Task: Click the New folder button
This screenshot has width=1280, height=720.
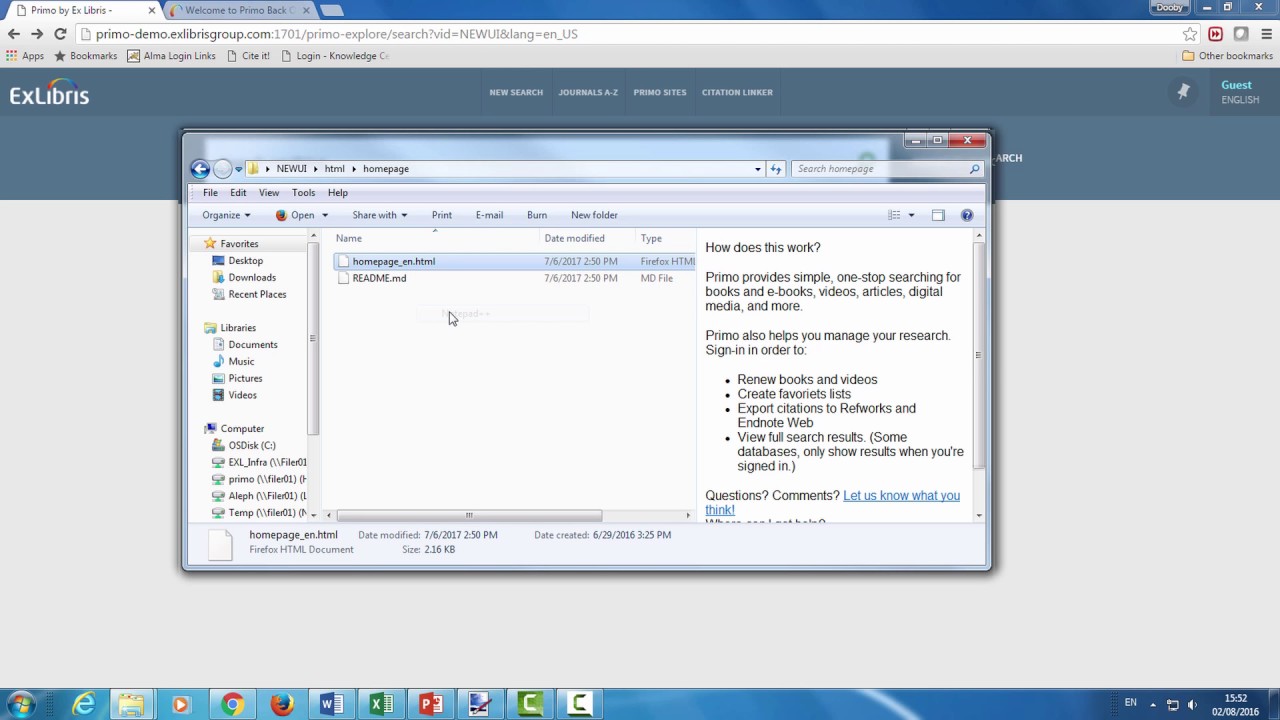Action: pyautogui.click(x=594, y=215)
